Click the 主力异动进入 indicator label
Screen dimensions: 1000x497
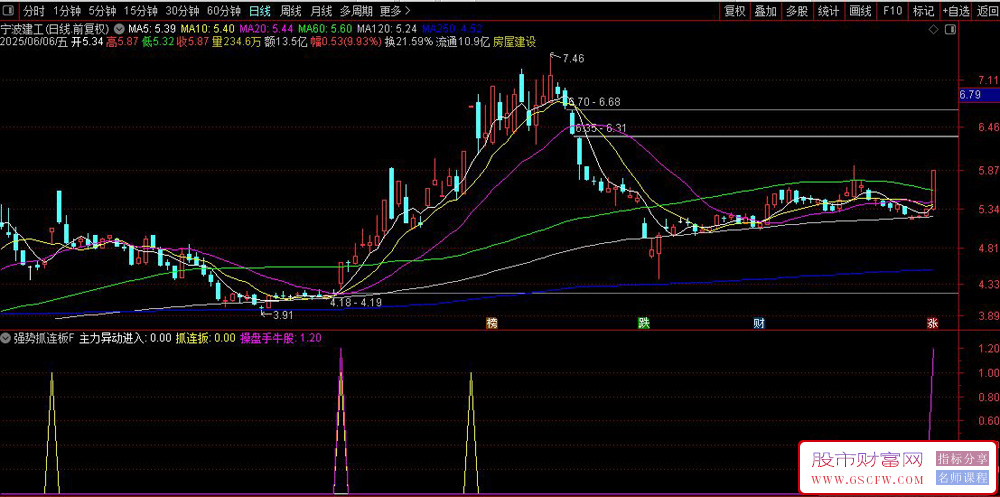coord(126,338)
